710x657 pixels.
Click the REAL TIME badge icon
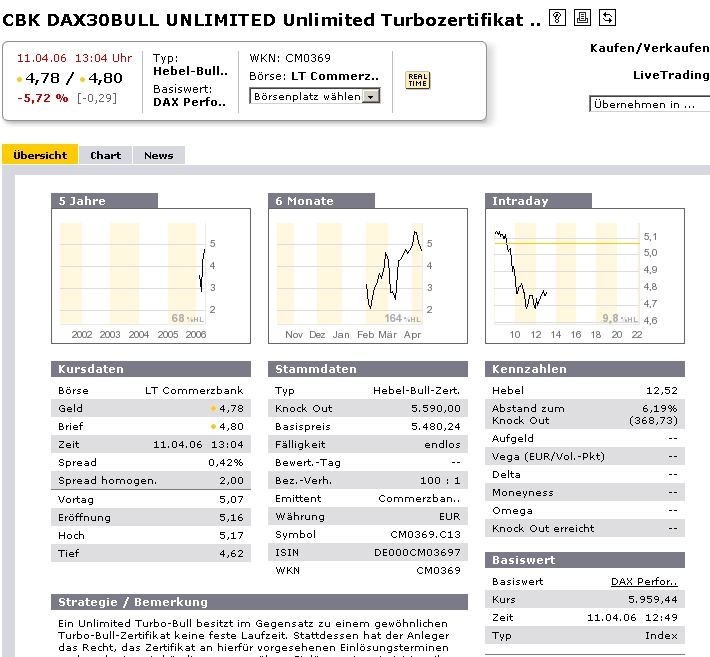[x=417, y=80]
